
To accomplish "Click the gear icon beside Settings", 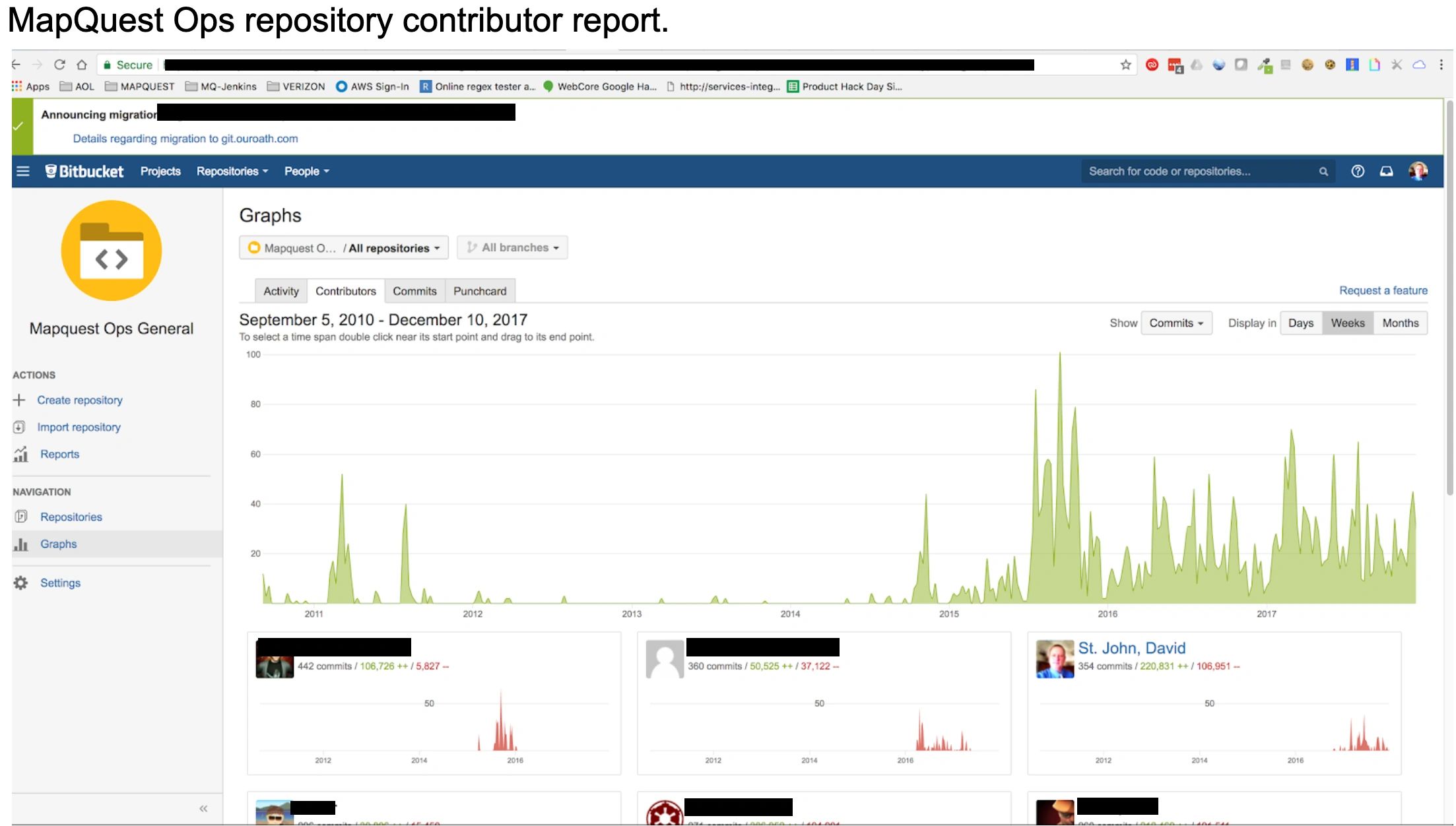I will [x=21, y=583].
